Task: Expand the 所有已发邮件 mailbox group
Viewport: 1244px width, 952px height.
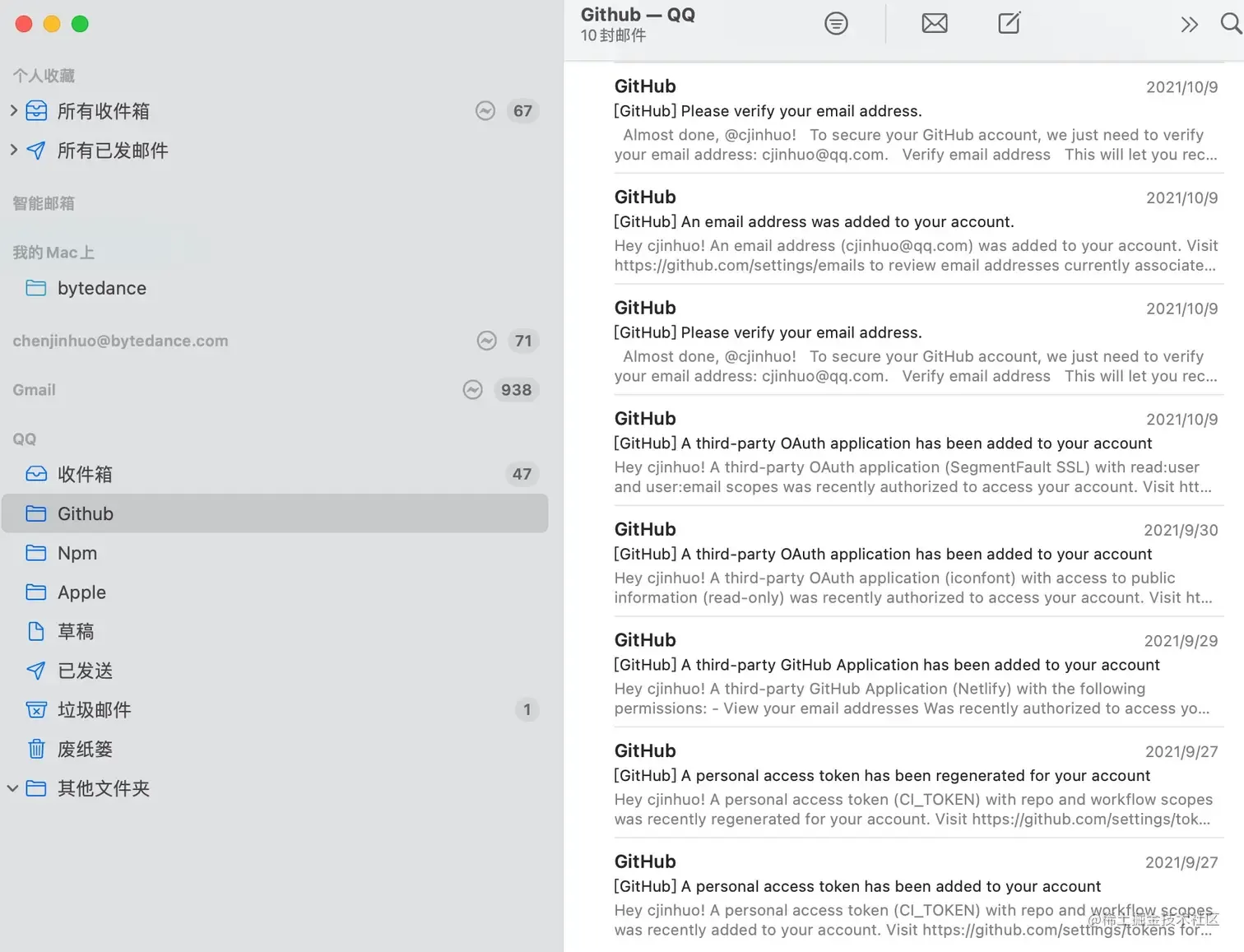Action: 13,150
